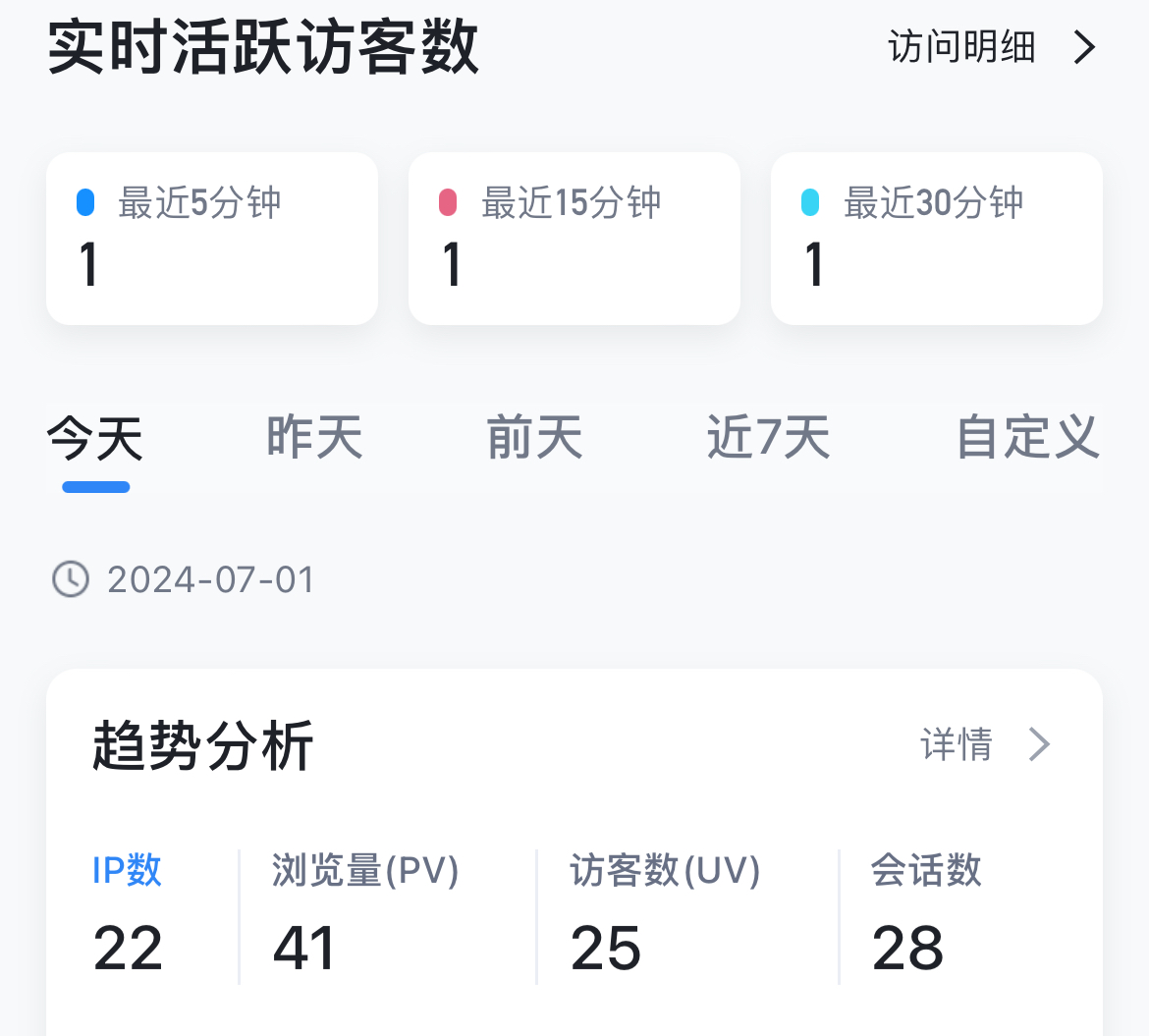
Task: Show the 近7天 data tab
Action: [x=768, y=438]
